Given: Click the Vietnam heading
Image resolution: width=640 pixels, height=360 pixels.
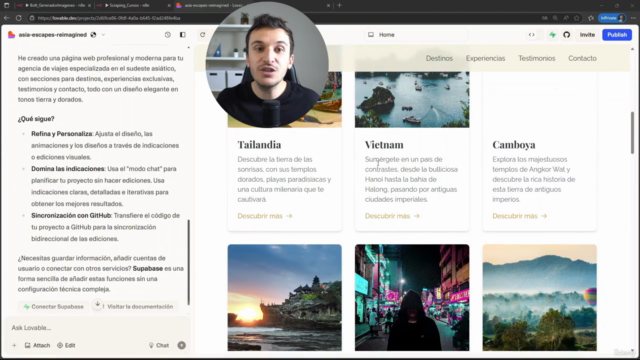Looking at the screenshot, I should coord(384,144).
